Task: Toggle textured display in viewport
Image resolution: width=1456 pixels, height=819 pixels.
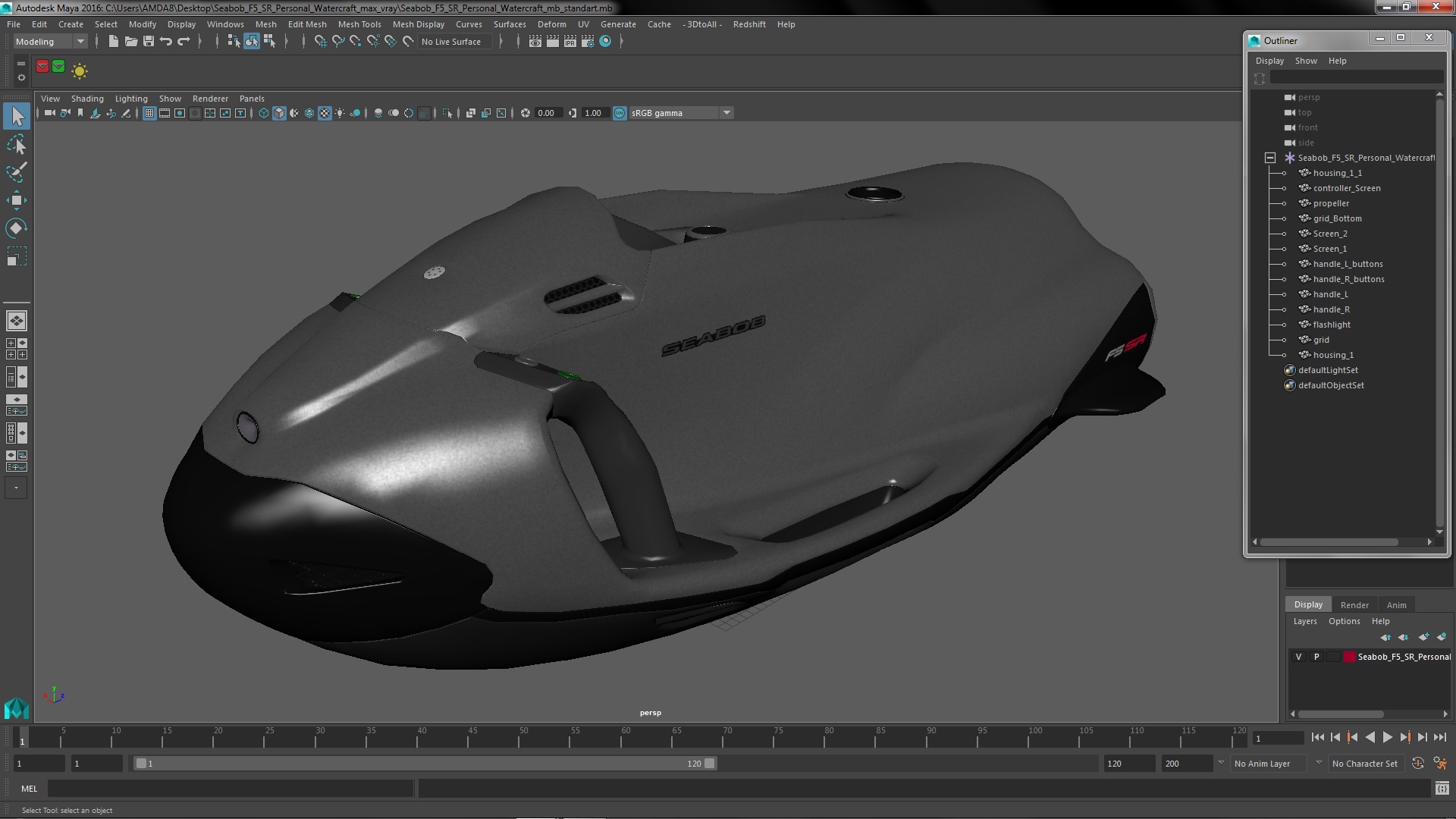Action: coord(325,113)
